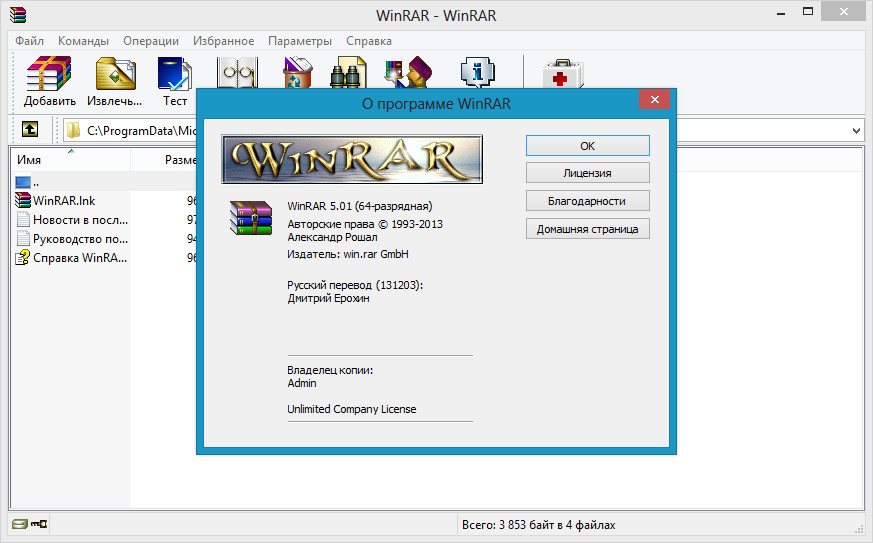Viewport: 873px width, 543px height.
Task: Select the Справка WinRA... file name
Action: point(80,257)
